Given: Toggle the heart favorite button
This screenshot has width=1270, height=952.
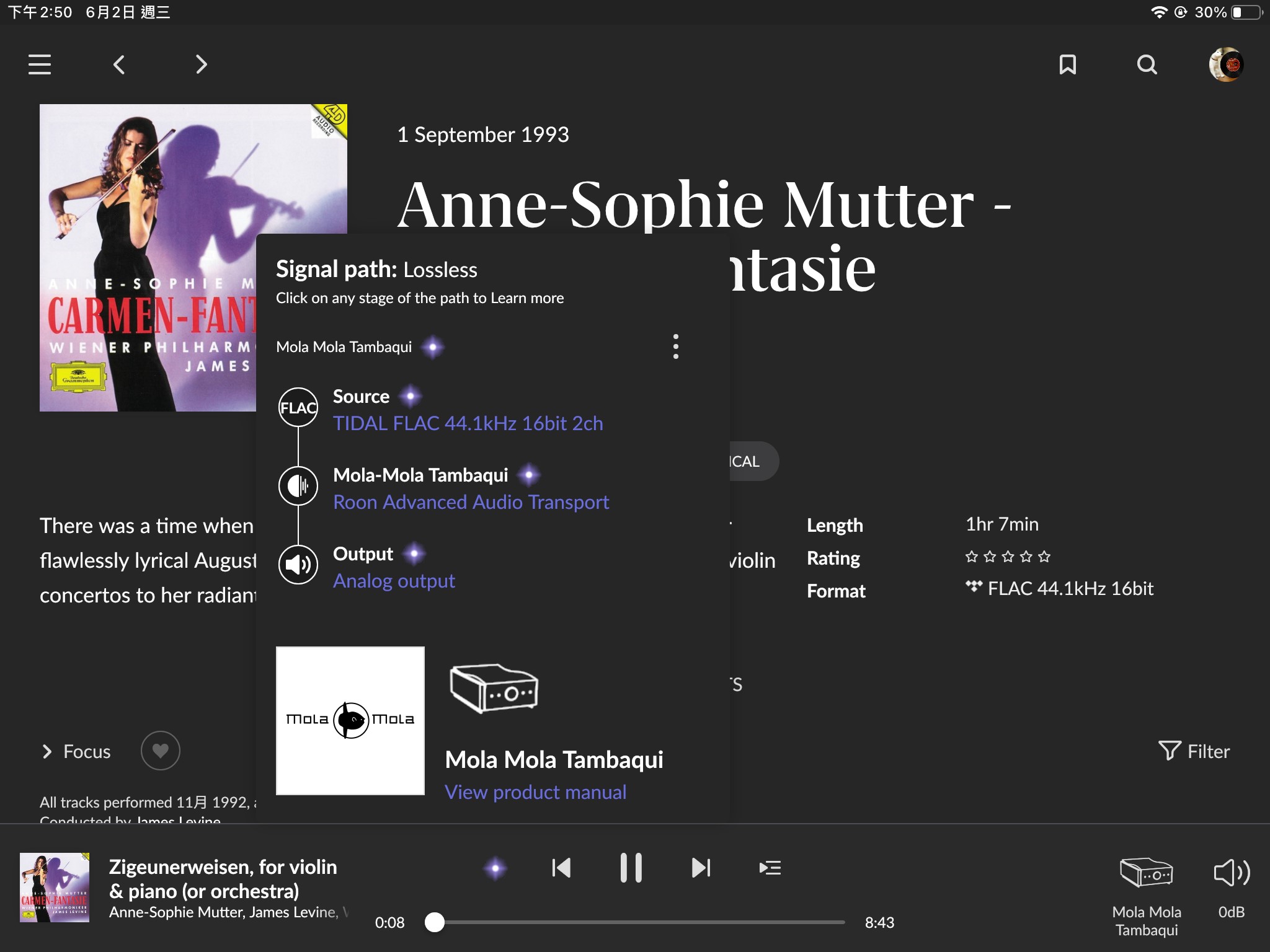Looking at the screenshot, I should click(161, 751).
